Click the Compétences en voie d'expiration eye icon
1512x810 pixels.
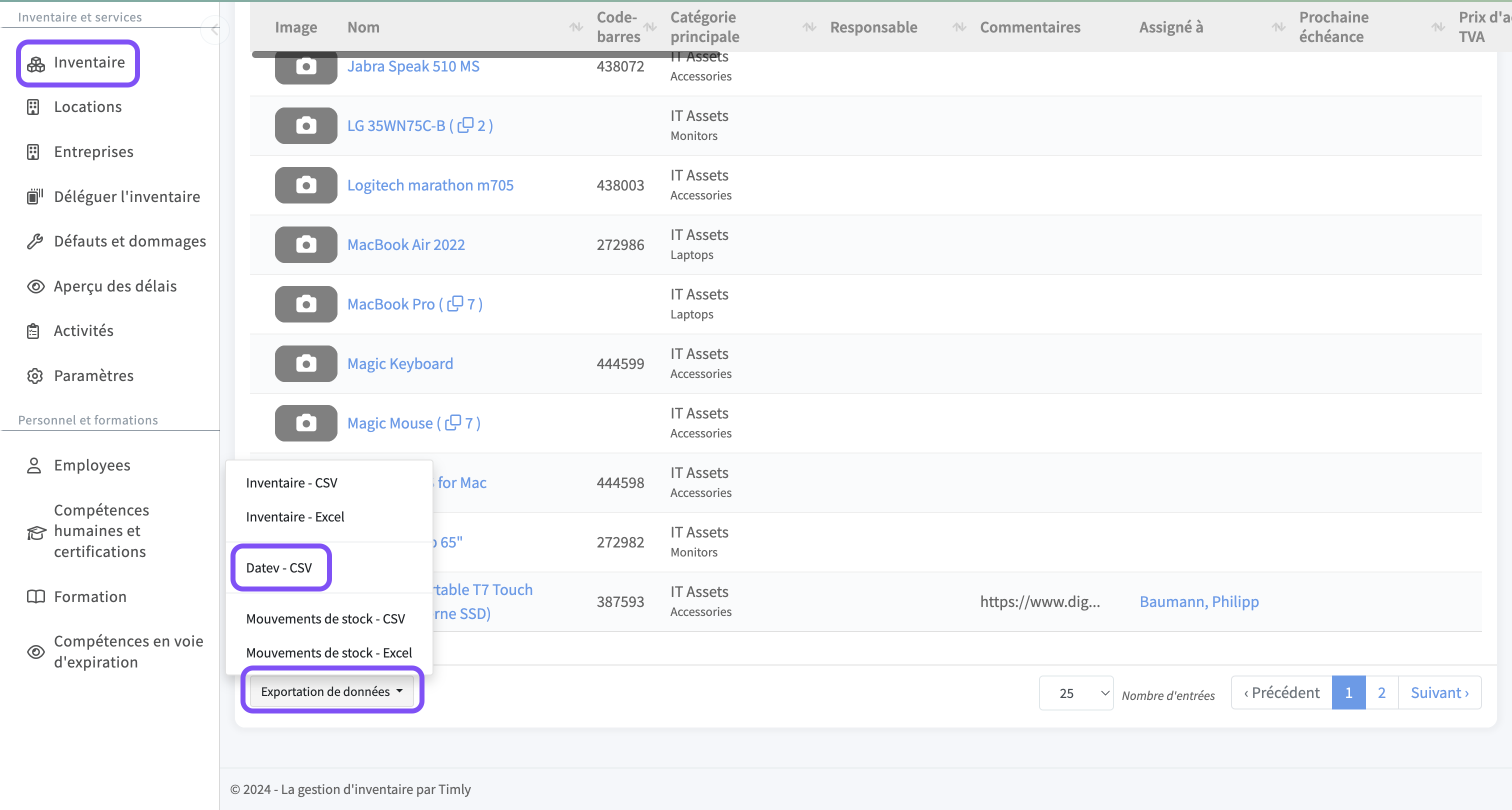[x=36, y=651]
